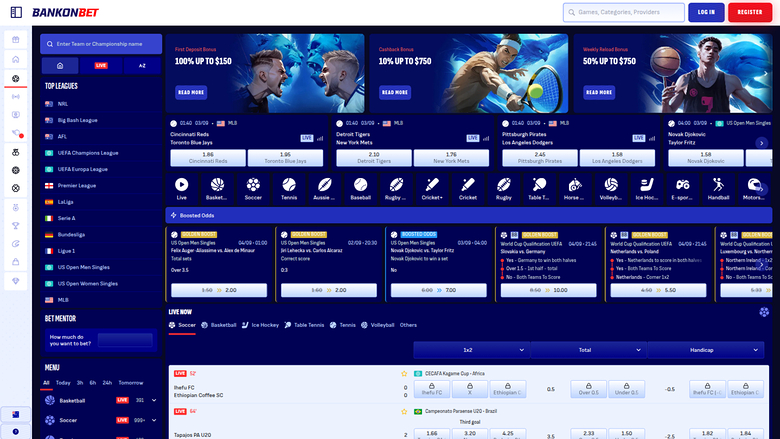The height and width of the screenshot is (439, 780).
Task: Select the Horse Racing icon
Action: coord(575,189)
